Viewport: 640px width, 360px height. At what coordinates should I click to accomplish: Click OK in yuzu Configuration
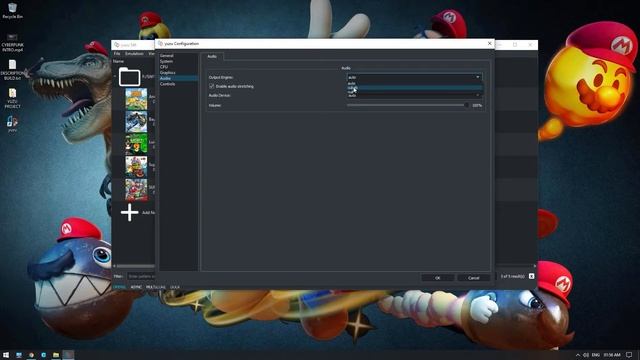[x=437, y=278]
